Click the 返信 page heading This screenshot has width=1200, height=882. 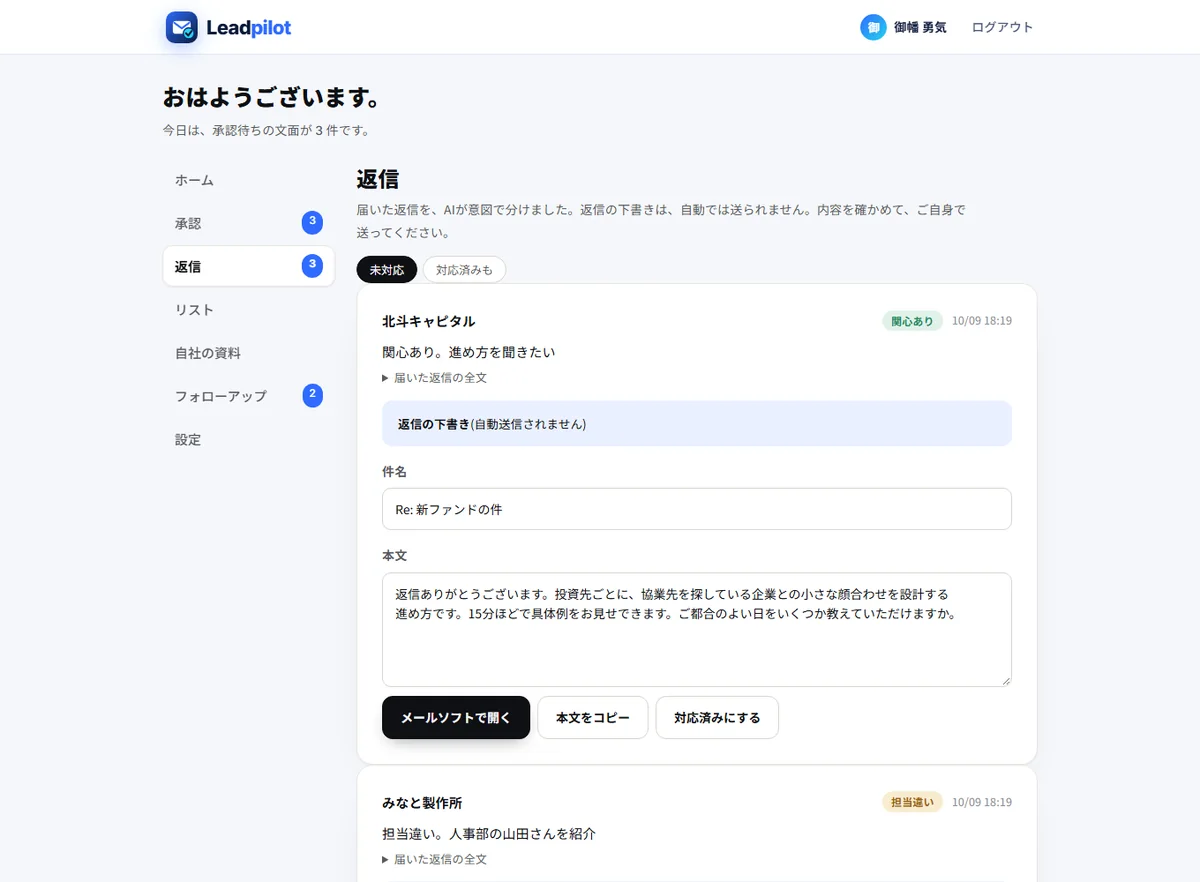click(x=378, y=179)
